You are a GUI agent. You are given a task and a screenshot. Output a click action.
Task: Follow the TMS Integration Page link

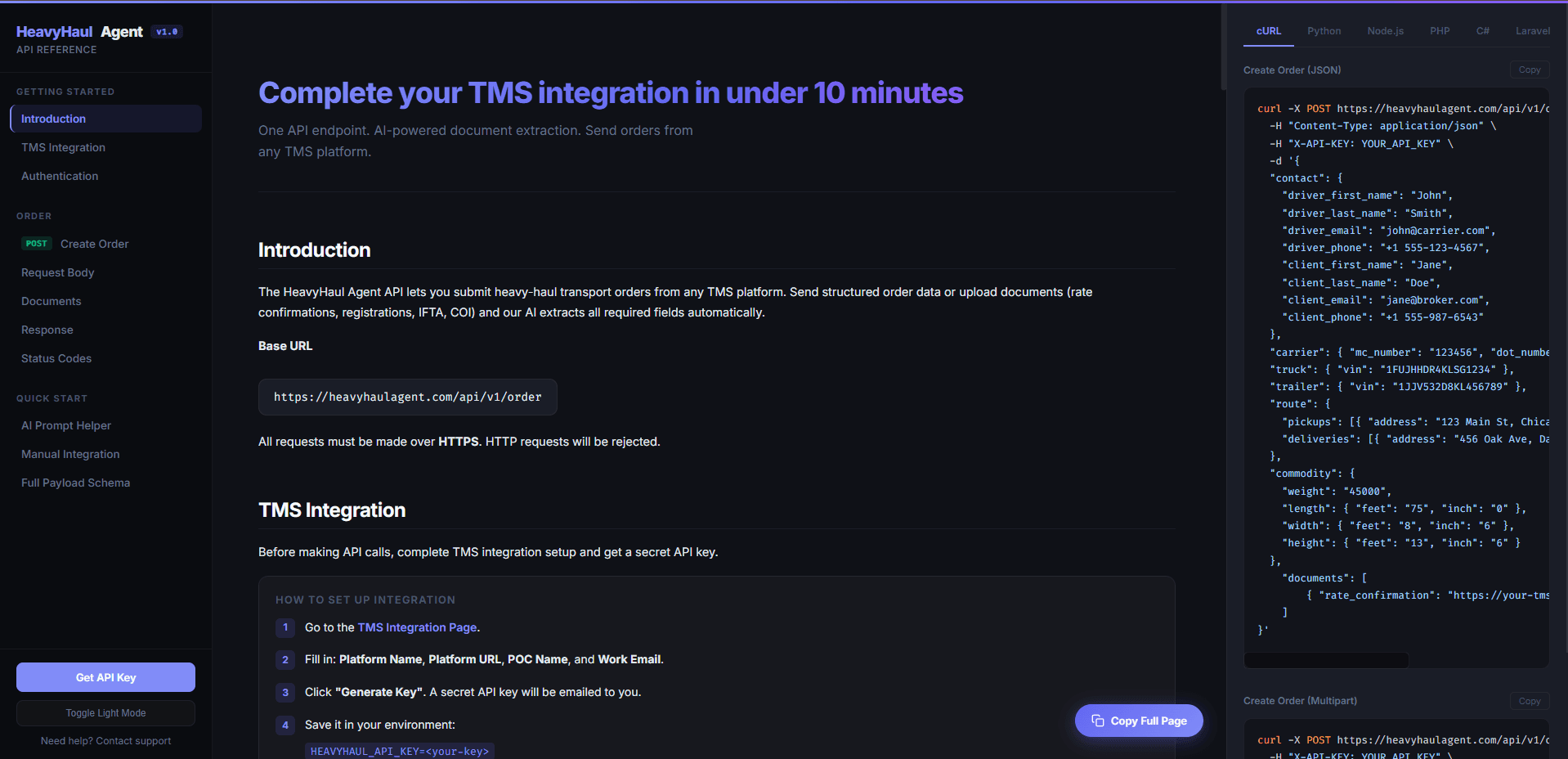417,627
